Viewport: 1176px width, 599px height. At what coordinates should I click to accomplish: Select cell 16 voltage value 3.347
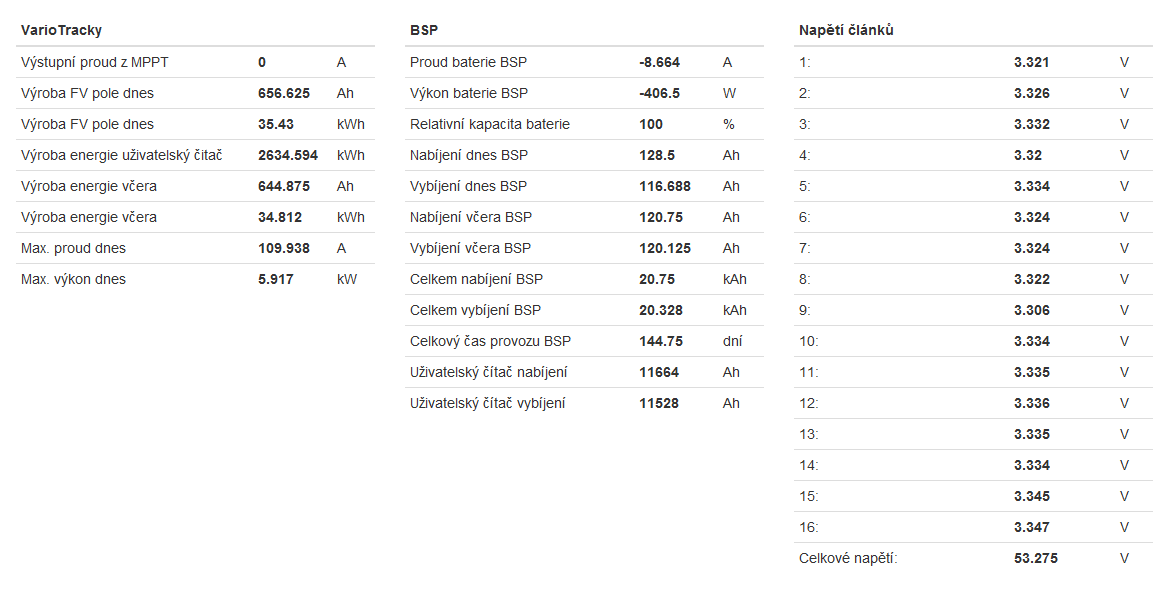[1031, 527]
